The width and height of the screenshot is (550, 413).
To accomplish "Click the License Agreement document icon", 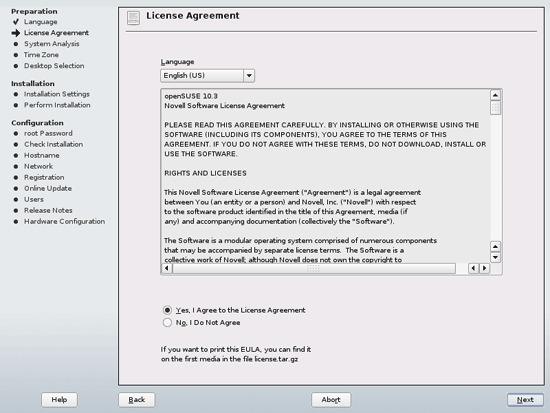I will 133,18.
